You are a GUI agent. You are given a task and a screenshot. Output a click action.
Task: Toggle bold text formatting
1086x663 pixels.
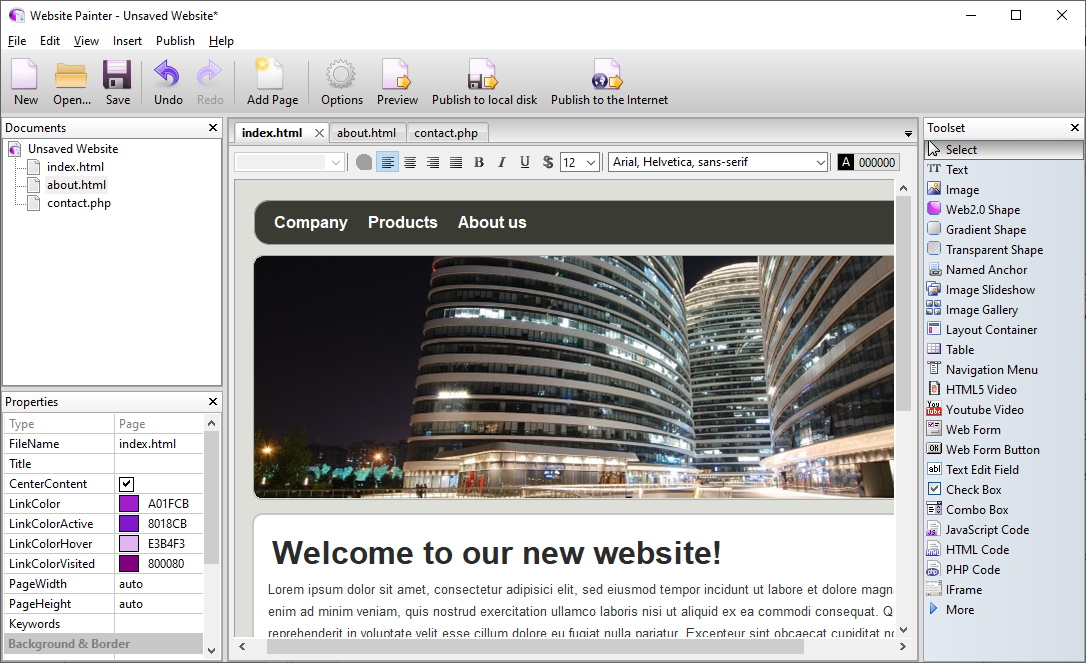(479, 163)
